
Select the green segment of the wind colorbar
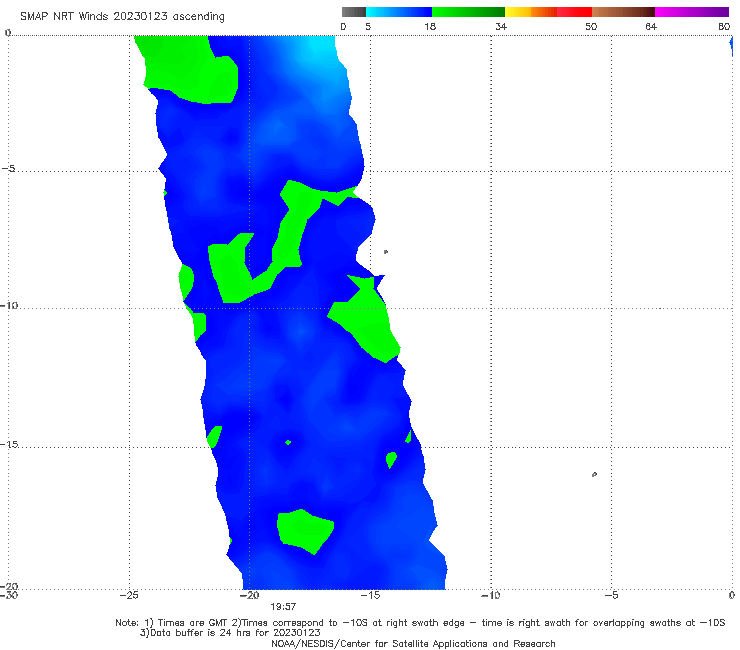tap(468, 12)
